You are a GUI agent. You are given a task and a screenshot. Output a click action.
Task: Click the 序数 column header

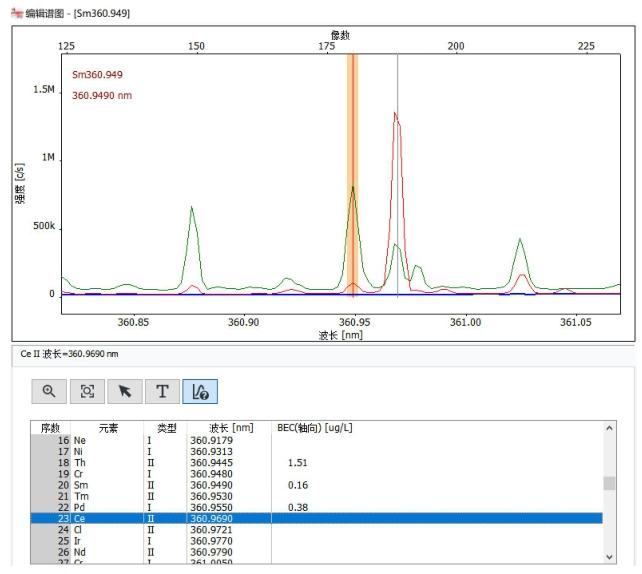pyautogui.click(x=50, y=428)
